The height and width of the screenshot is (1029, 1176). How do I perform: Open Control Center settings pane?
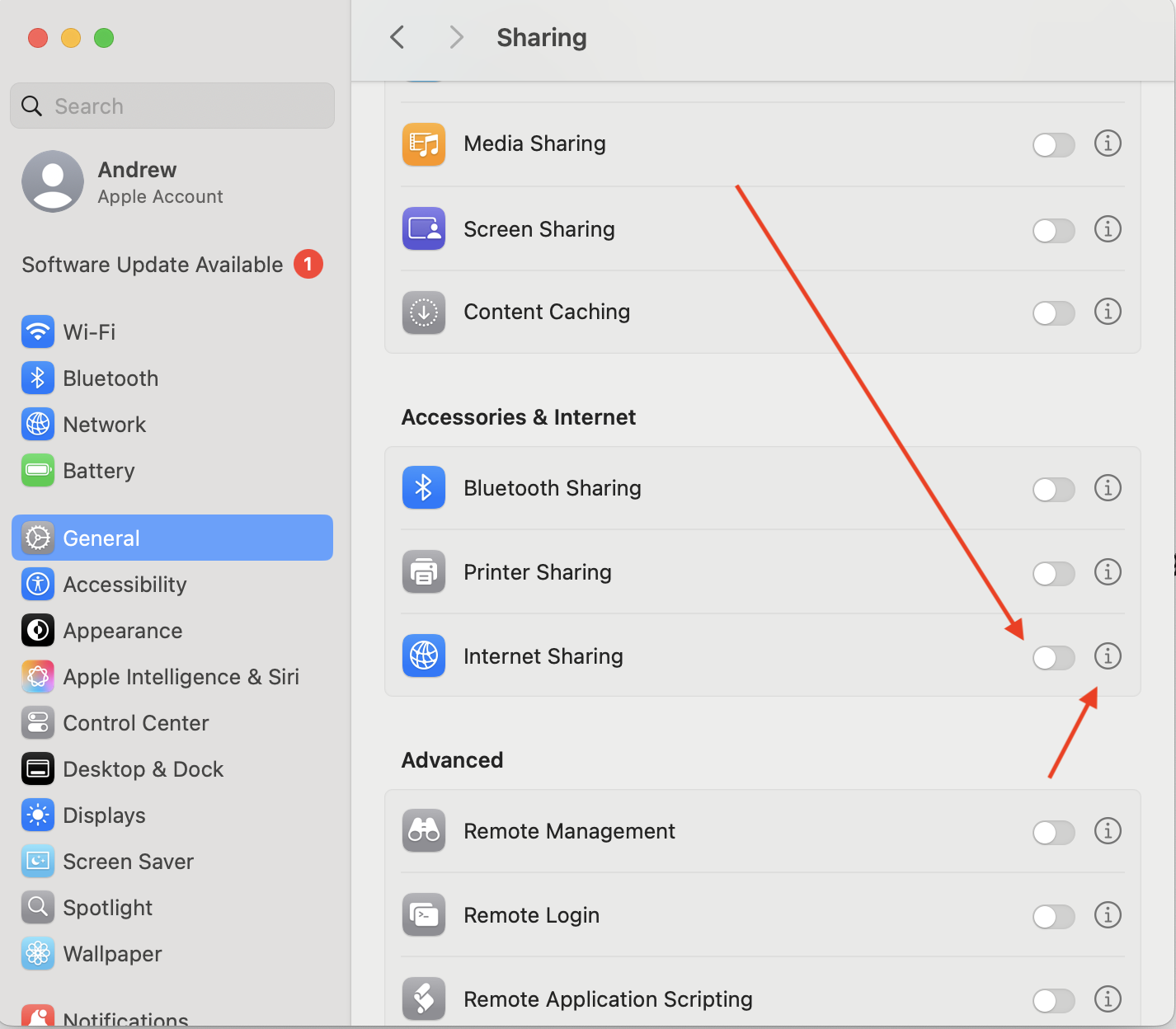point(135,723)
